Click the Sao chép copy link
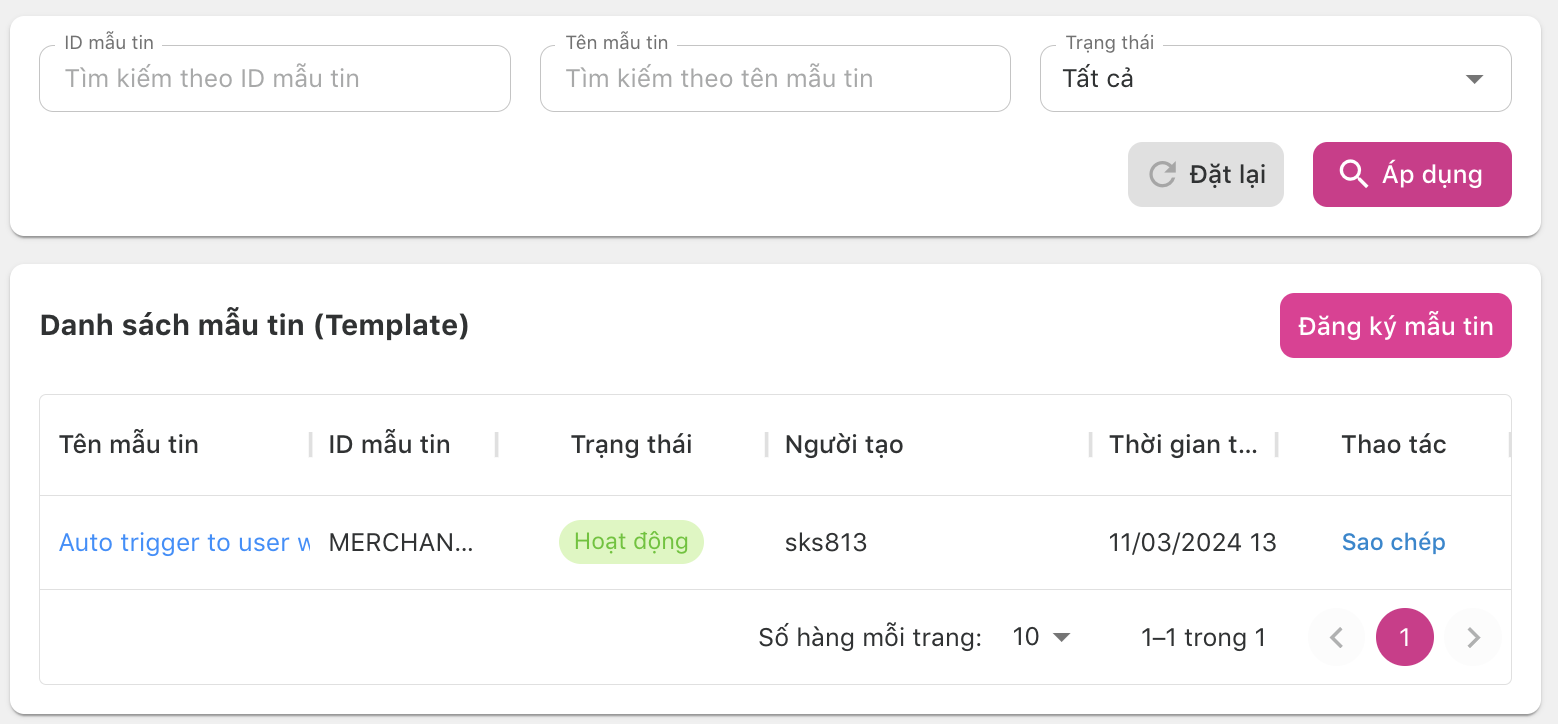 click(x=1393, y=543)
